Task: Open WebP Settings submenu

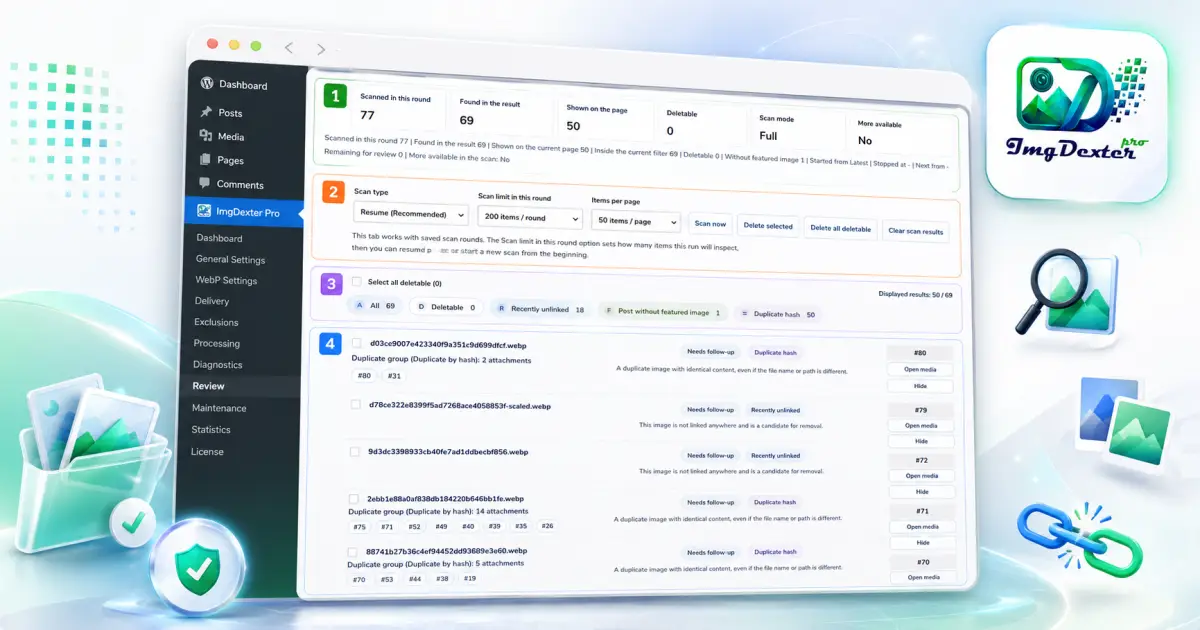Action: click(x=226, y=281)
